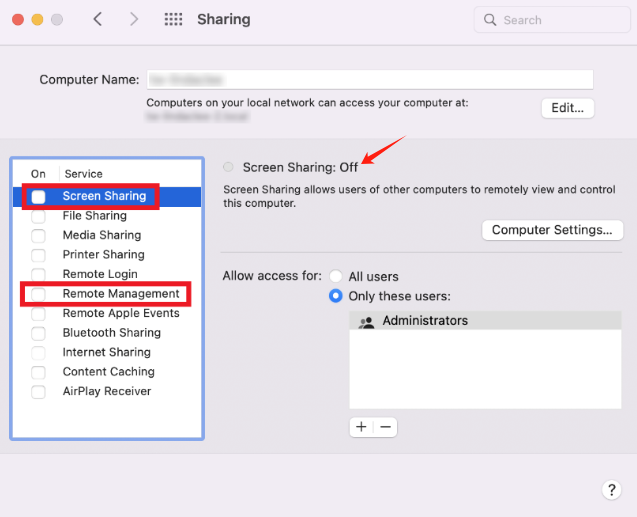Click the Service column header

(x=83, y=174)
